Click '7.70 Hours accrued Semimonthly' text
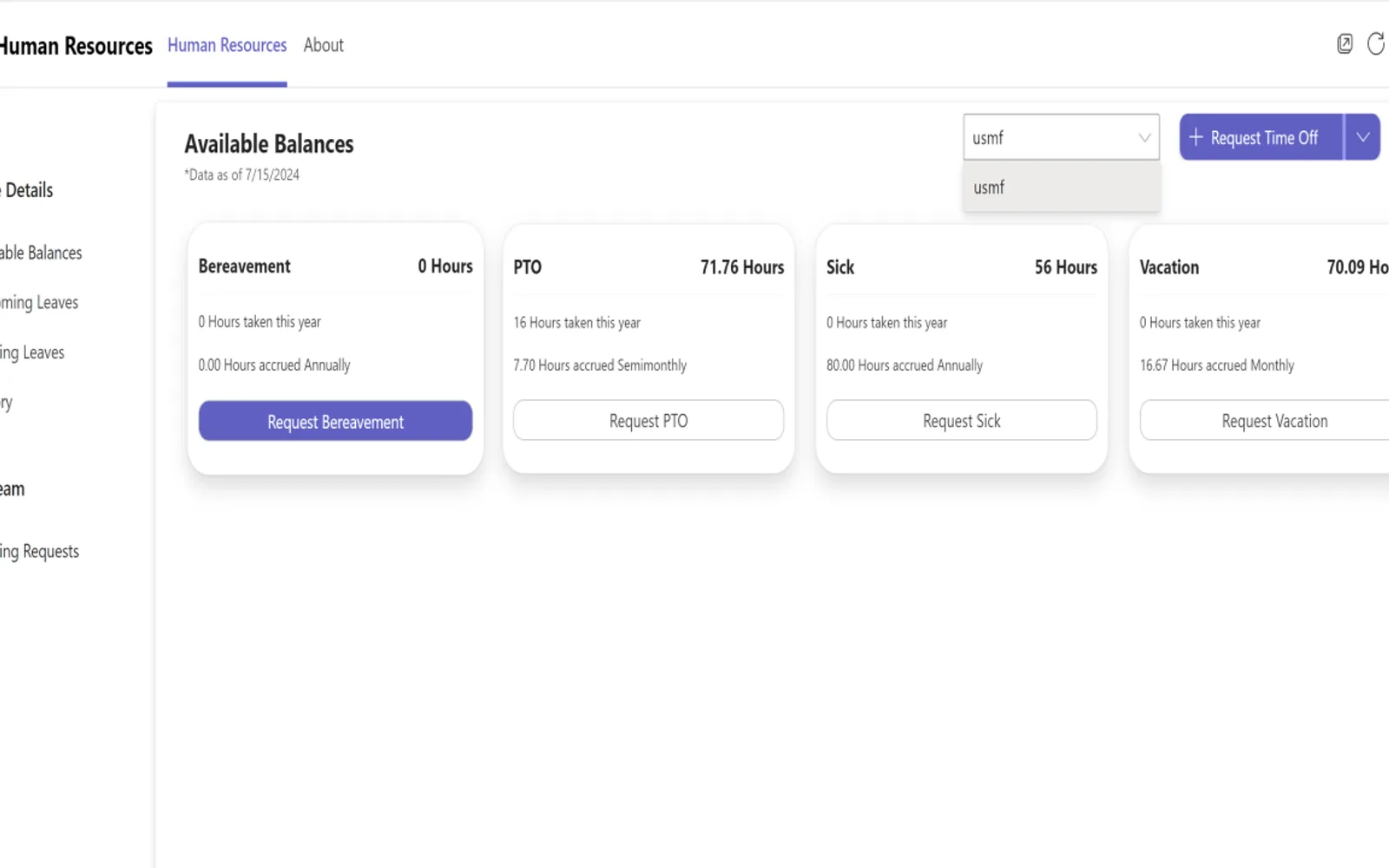Image resolution: width=1389 pixels, height=868 pixels. (599, 365)
